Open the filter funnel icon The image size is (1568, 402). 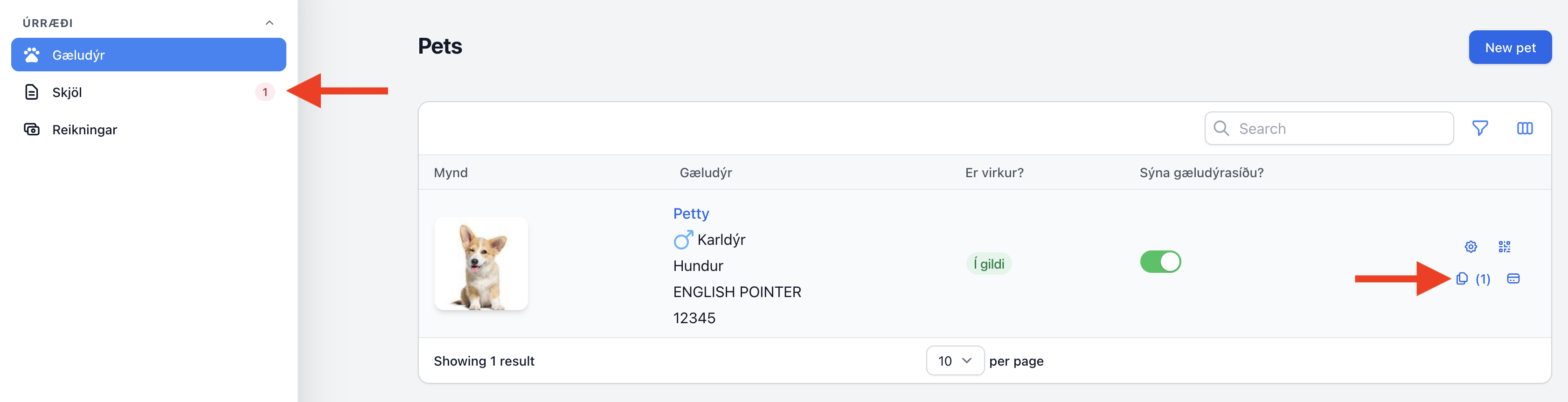1480,128
